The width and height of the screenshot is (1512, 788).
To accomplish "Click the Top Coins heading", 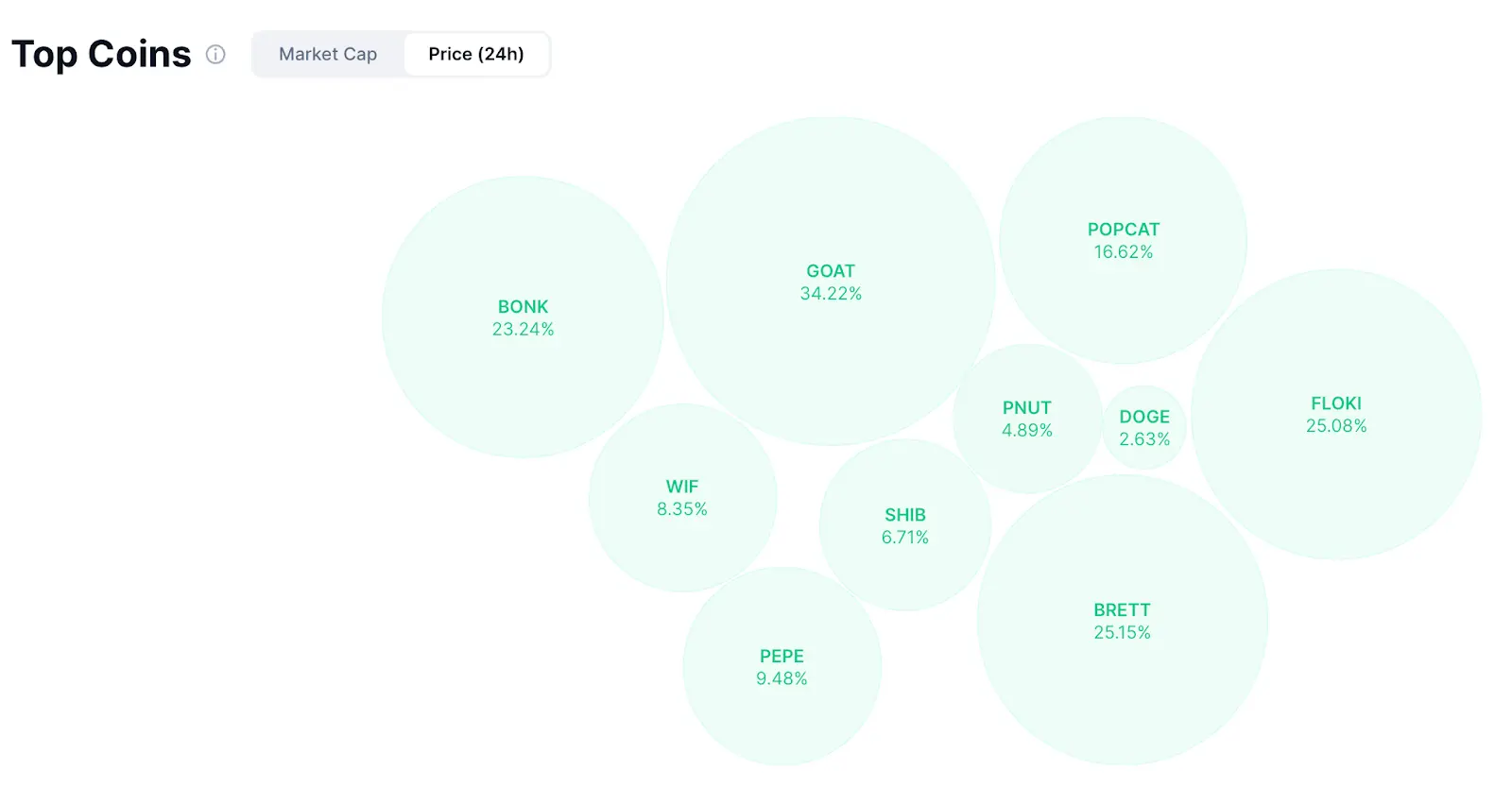I will pos(101,55).
